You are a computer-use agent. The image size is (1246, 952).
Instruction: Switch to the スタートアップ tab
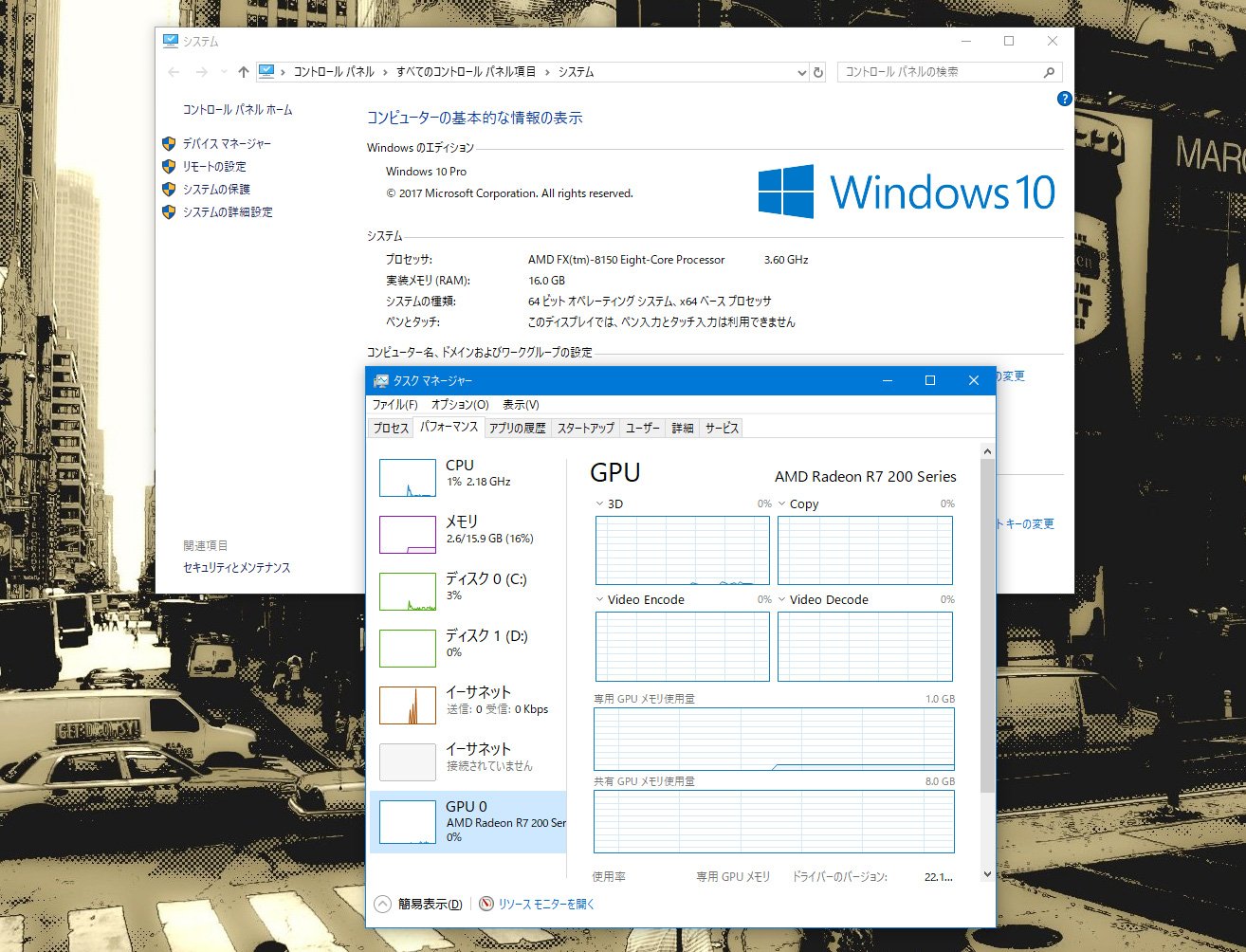(x=585, y=429)
